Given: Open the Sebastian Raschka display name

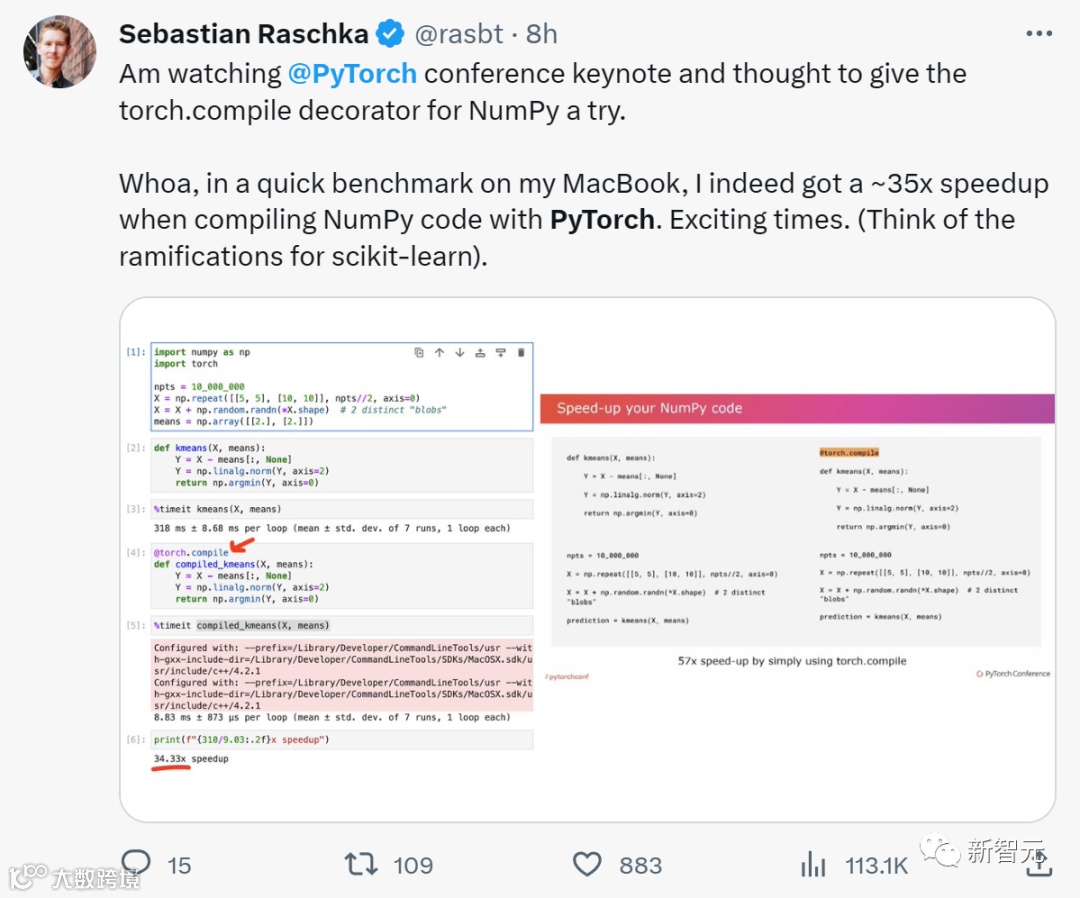Looking at the screenshot, I should click(244, 34).
